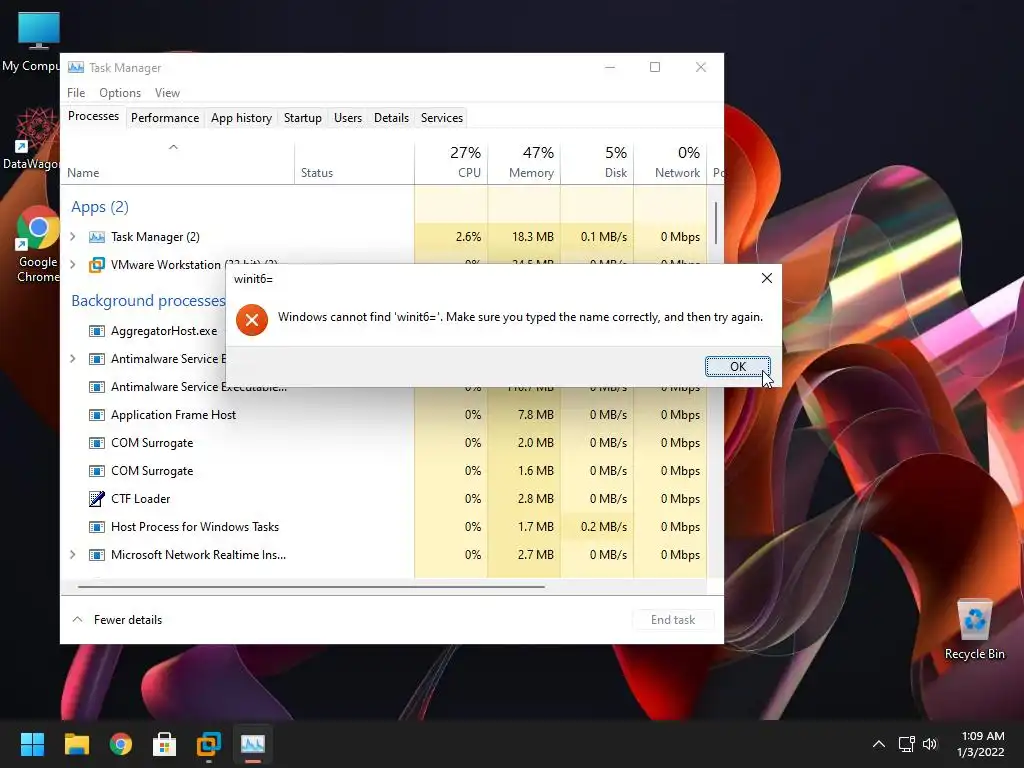Image resolution: width=1024 pixels, height=768 pixels.
Task: Select the CTF Loader process row
Action: [x=384, y=499]
